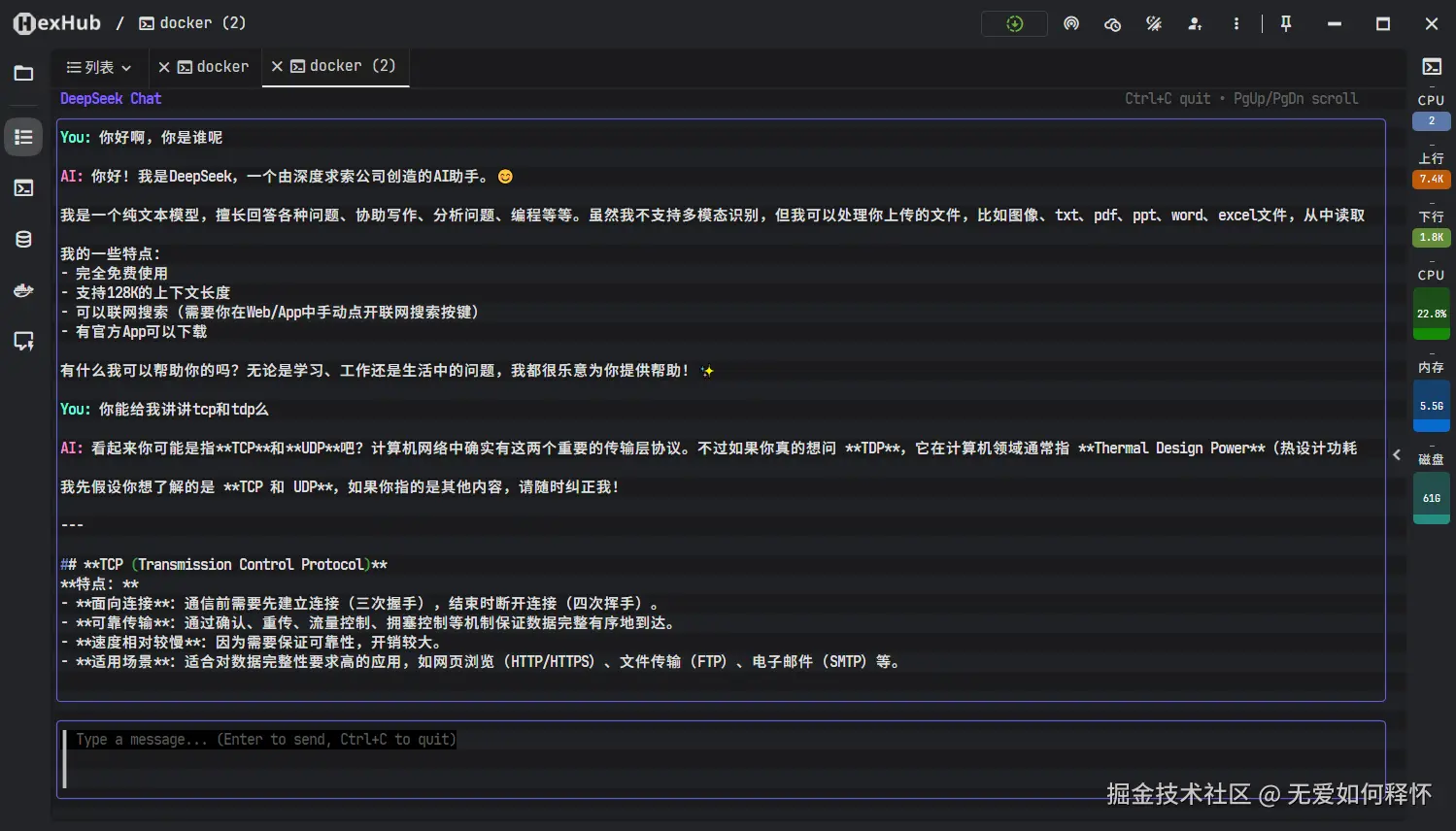1456x831 pixels.
Task: Click the broadcast signal icon in title bar
Action: click(1071, 23)
